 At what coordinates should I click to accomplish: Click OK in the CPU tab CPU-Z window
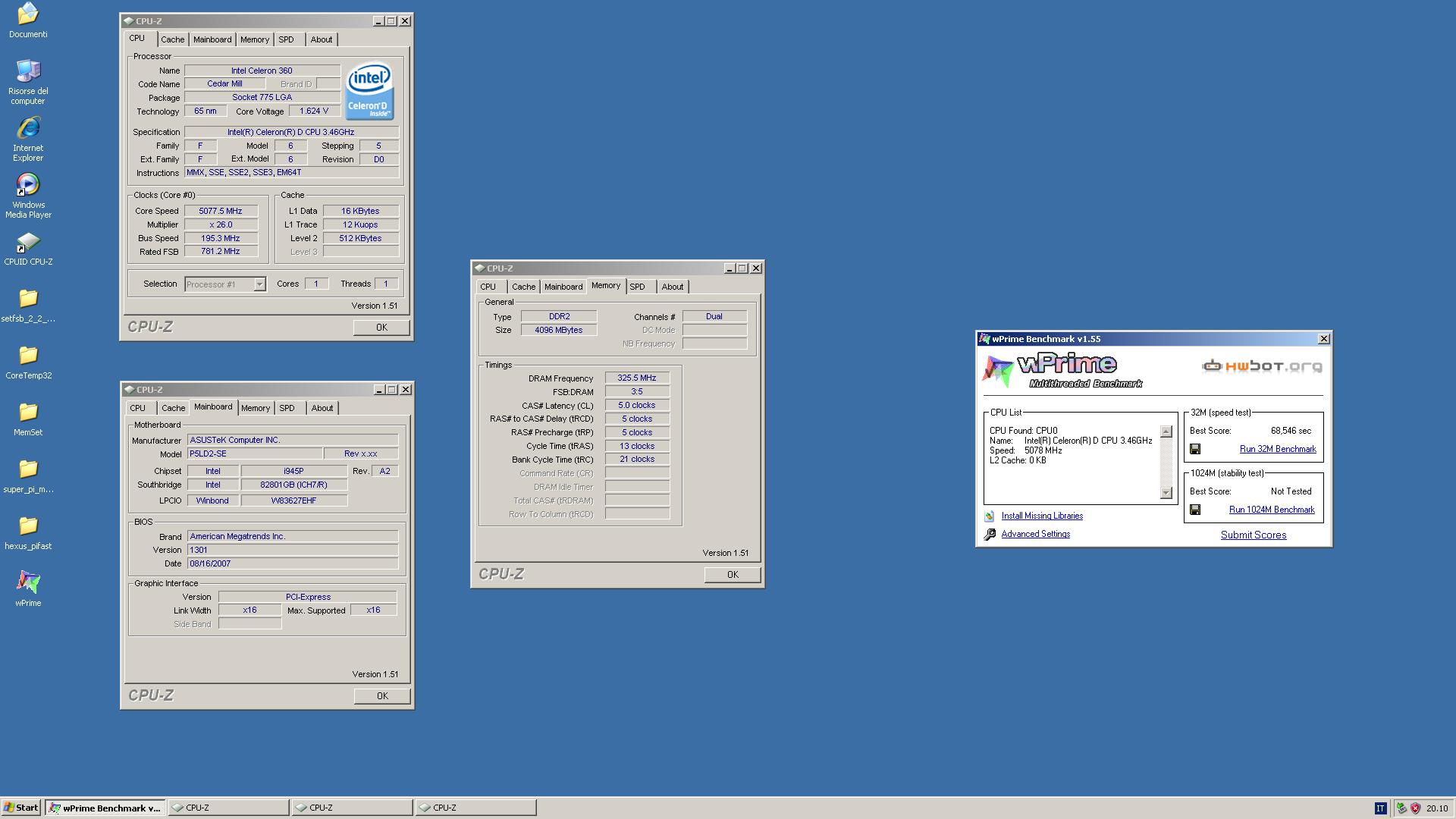click(x=381, y=328)
